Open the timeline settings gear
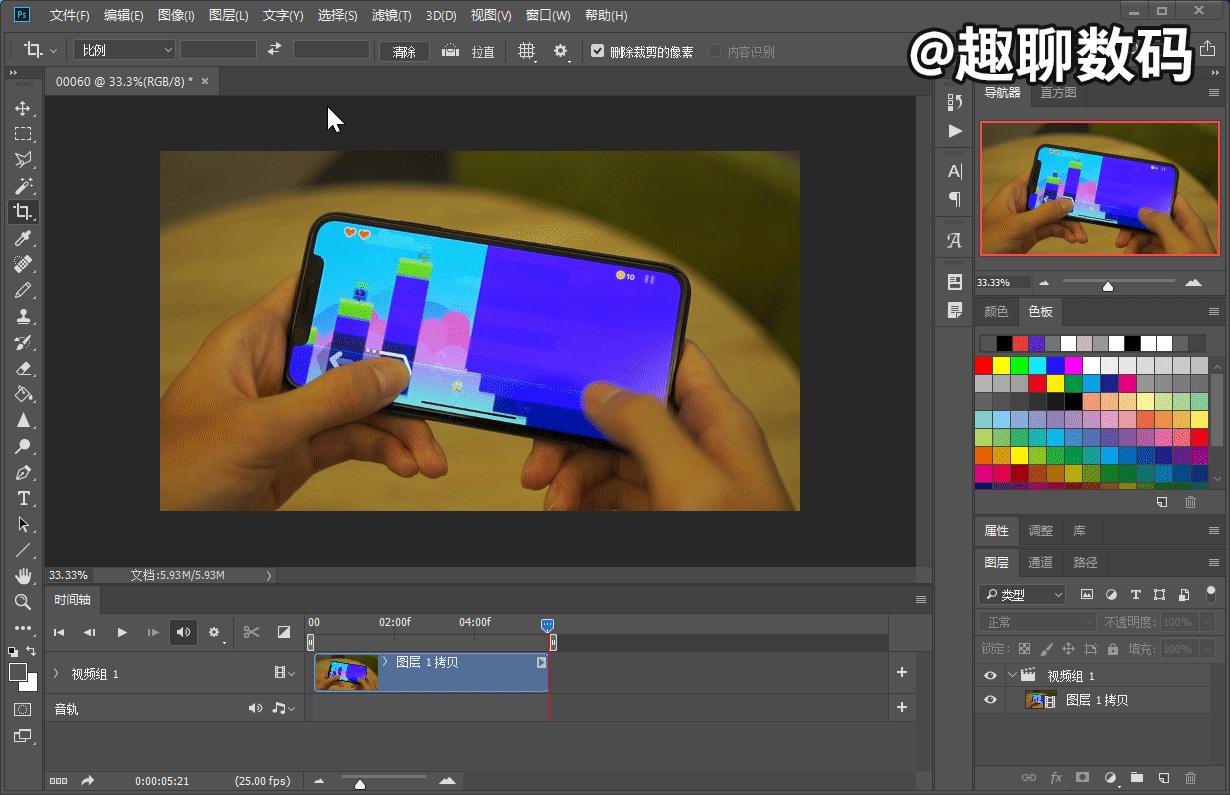 (214, 632)
